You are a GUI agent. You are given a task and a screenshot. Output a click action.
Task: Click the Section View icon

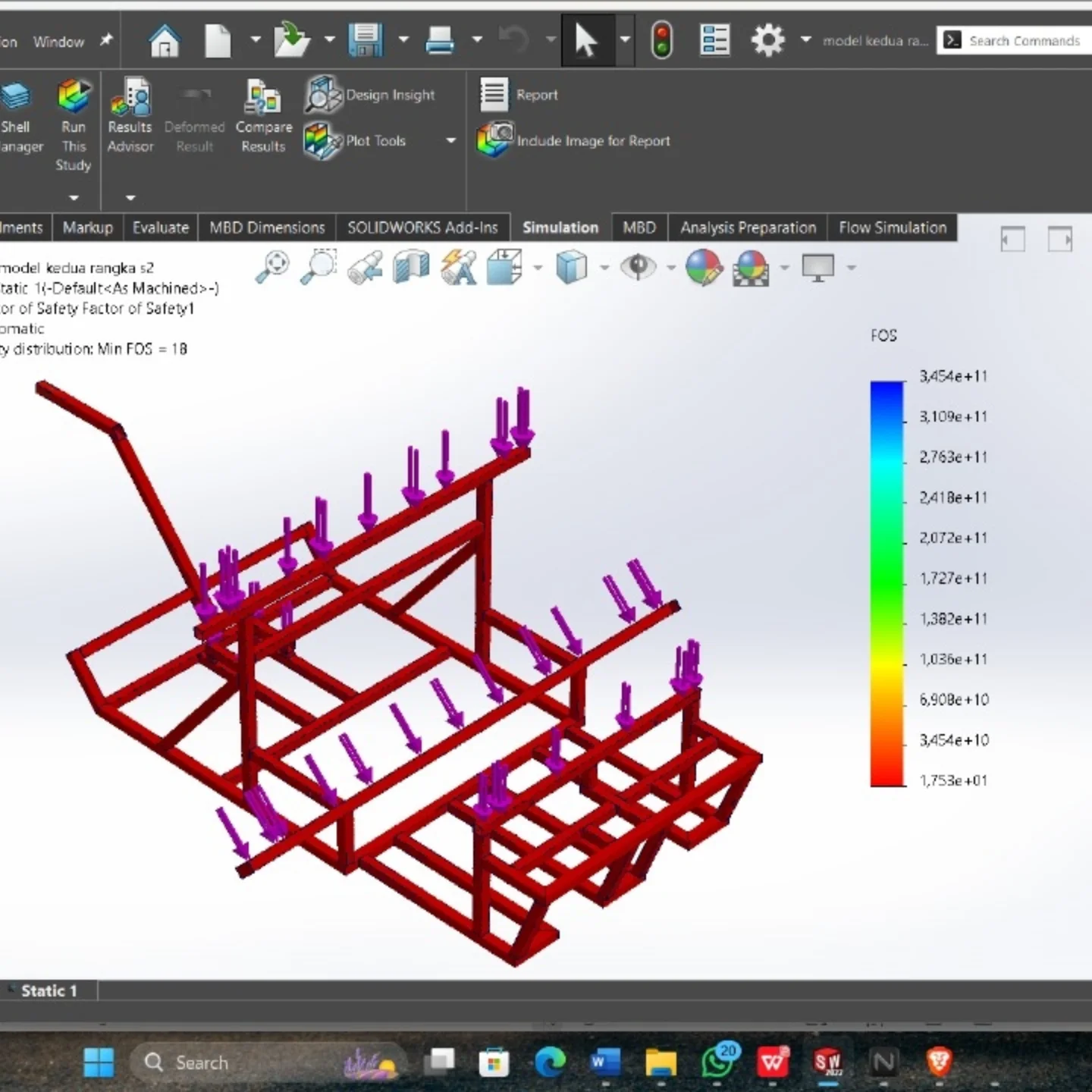(412, 267)
